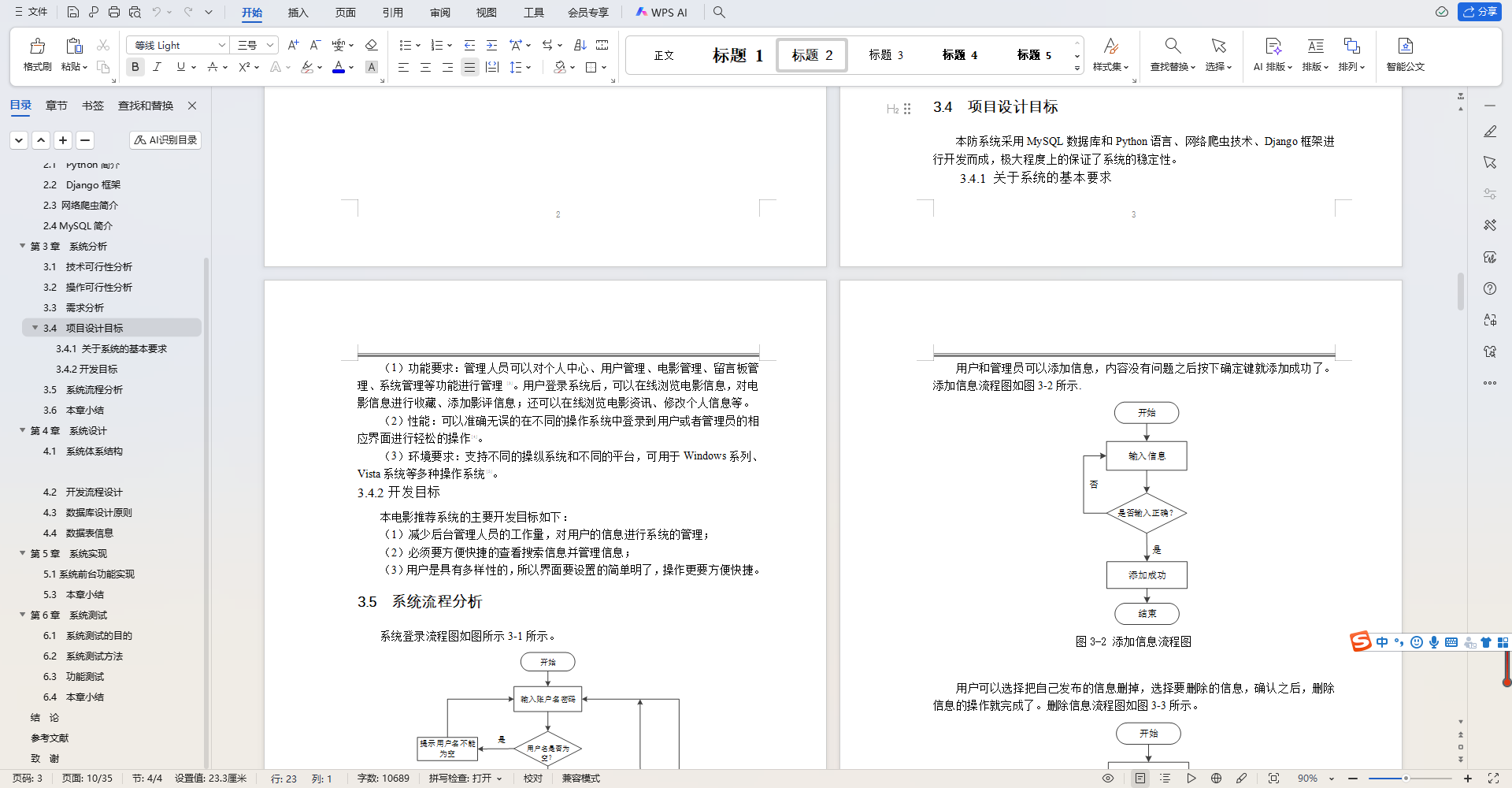Collapse 第3章 系统分析 in outline
Viewport: 1512px width, 788px height.
click(23, 246)
